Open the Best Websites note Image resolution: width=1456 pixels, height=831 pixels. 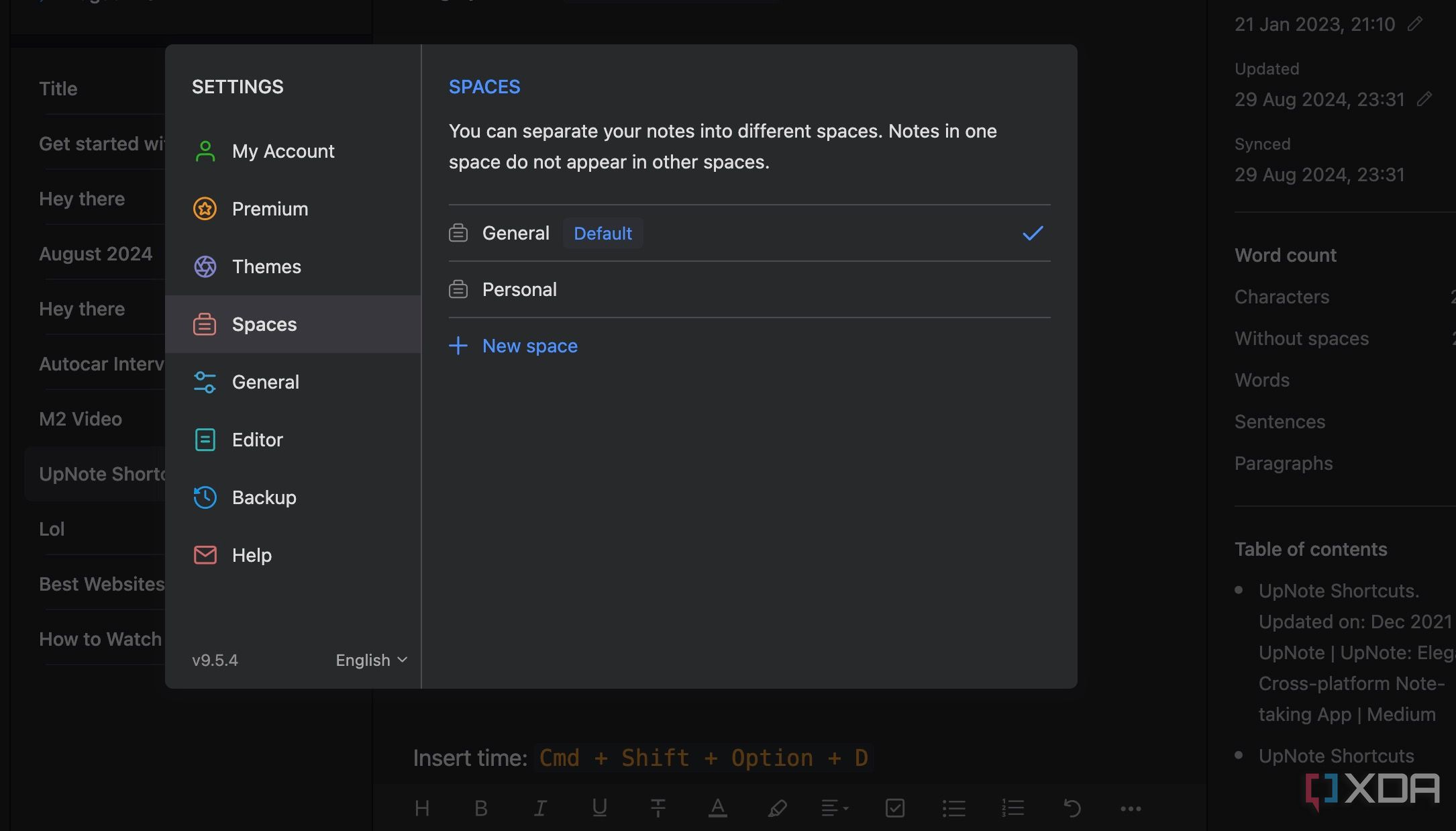coord(101,584)
